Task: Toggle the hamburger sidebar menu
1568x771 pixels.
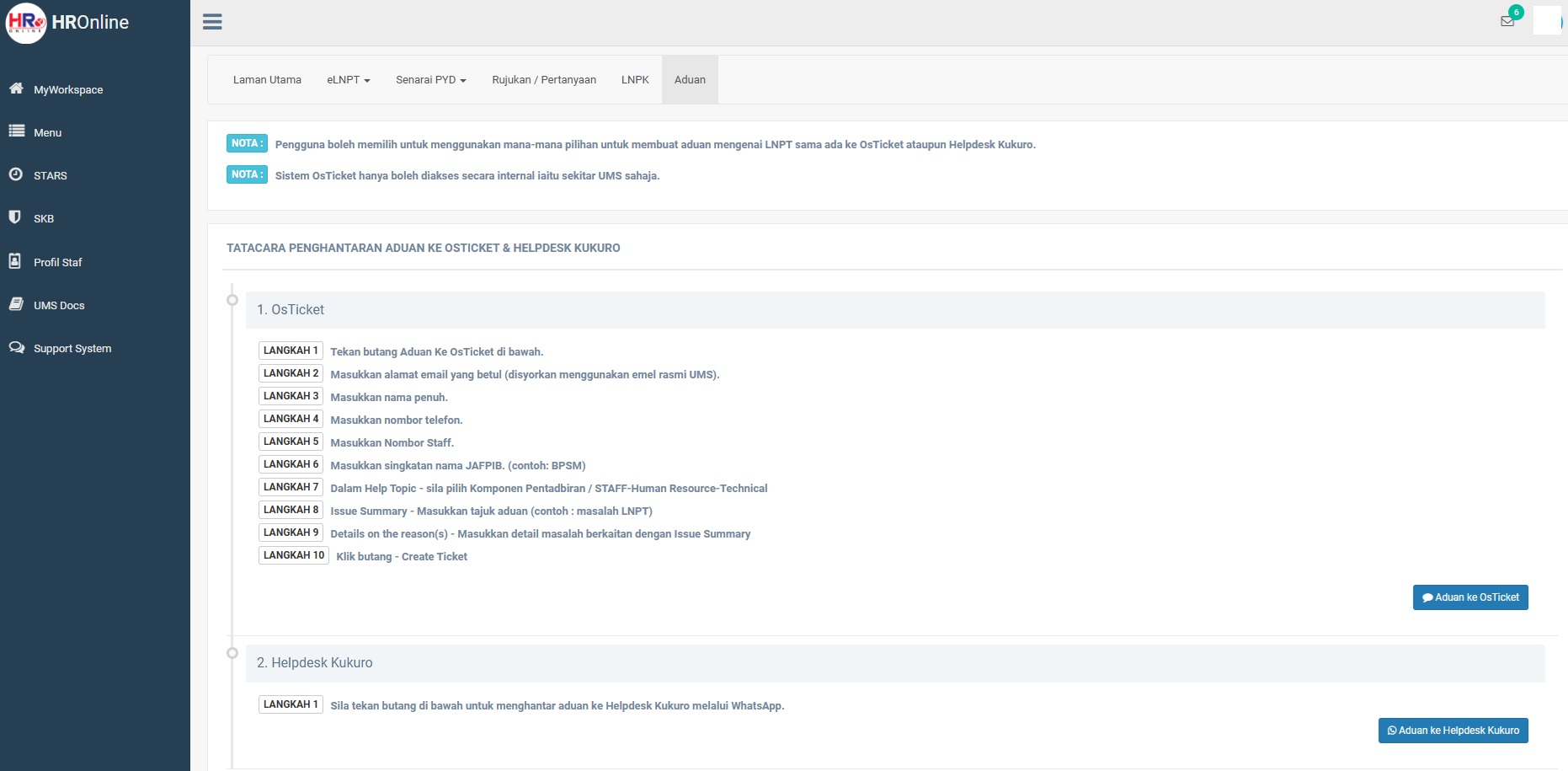Action: [x=212, y=22]
